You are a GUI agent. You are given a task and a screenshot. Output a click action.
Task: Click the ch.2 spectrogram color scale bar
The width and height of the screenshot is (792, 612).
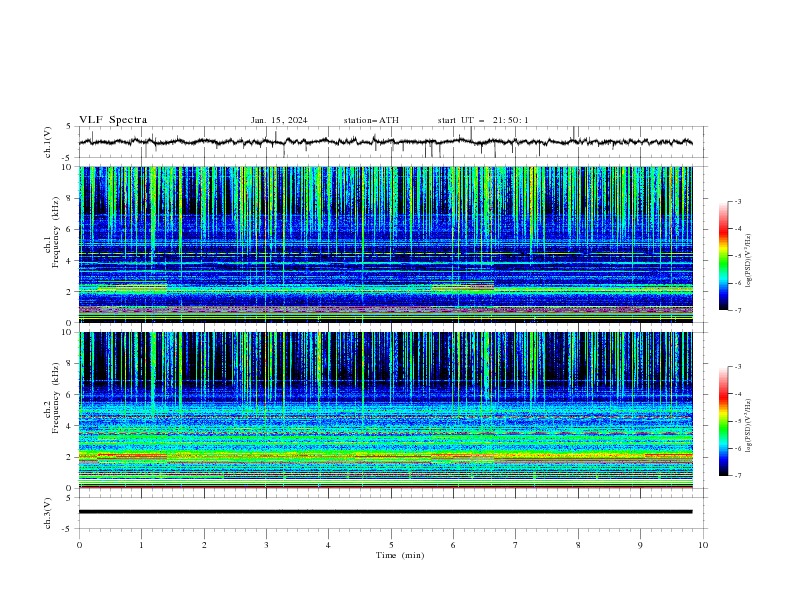coord(723,421)
